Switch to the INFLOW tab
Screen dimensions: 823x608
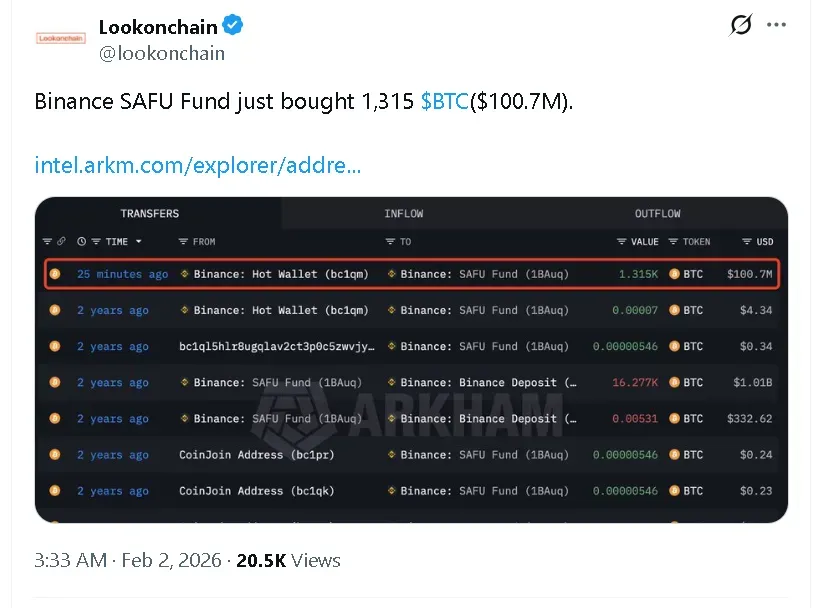[x=403, y=214]
